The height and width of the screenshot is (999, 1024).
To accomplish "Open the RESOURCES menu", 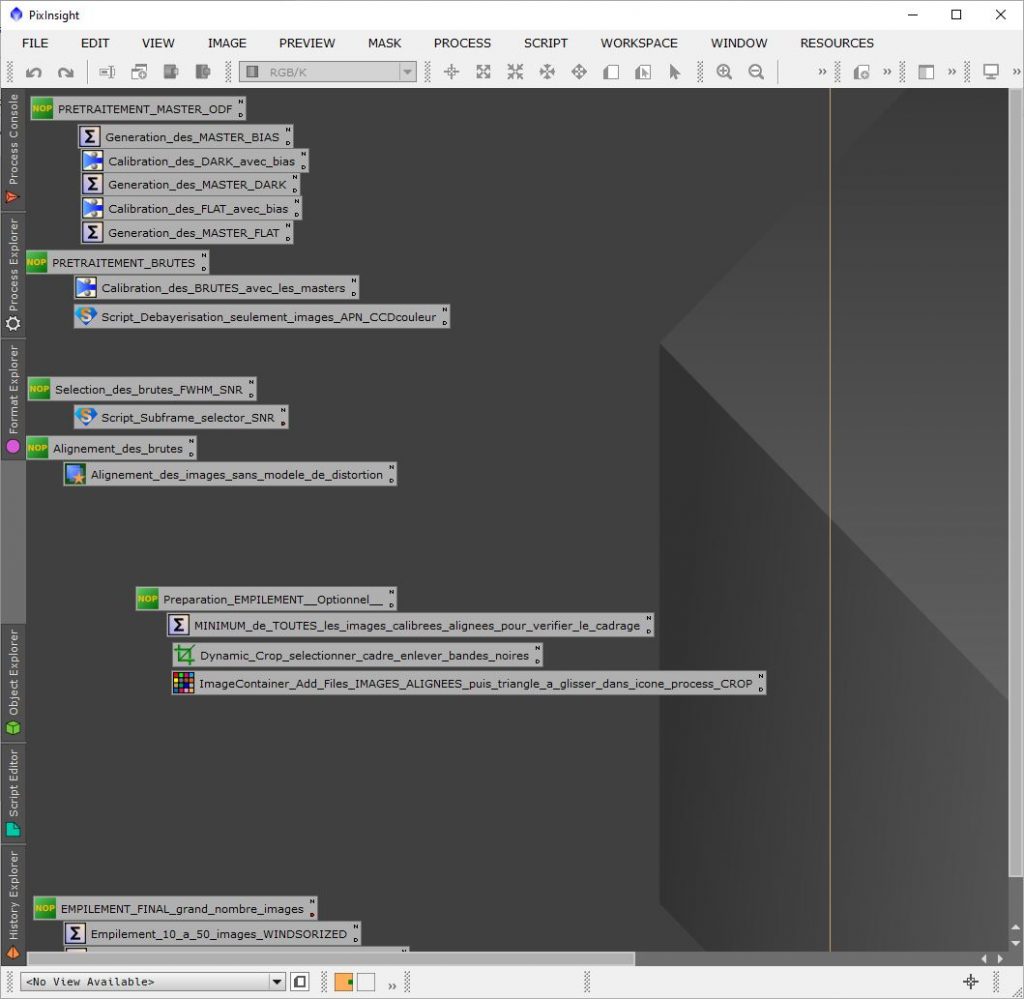I will point(837,43).
